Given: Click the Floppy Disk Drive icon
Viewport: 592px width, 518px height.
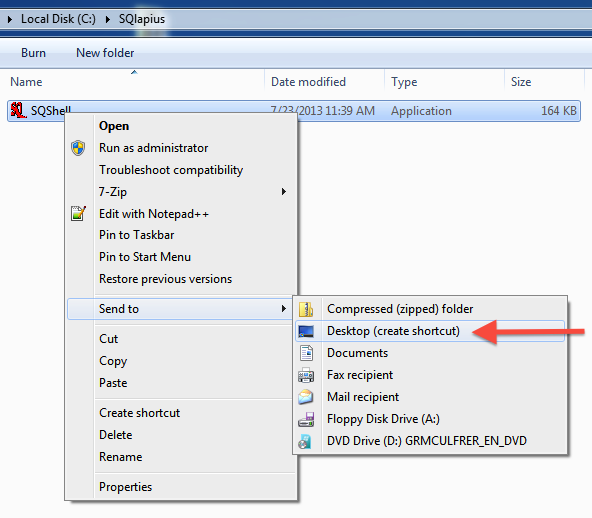Looking at the screenshot, I should tap(306, 419).
